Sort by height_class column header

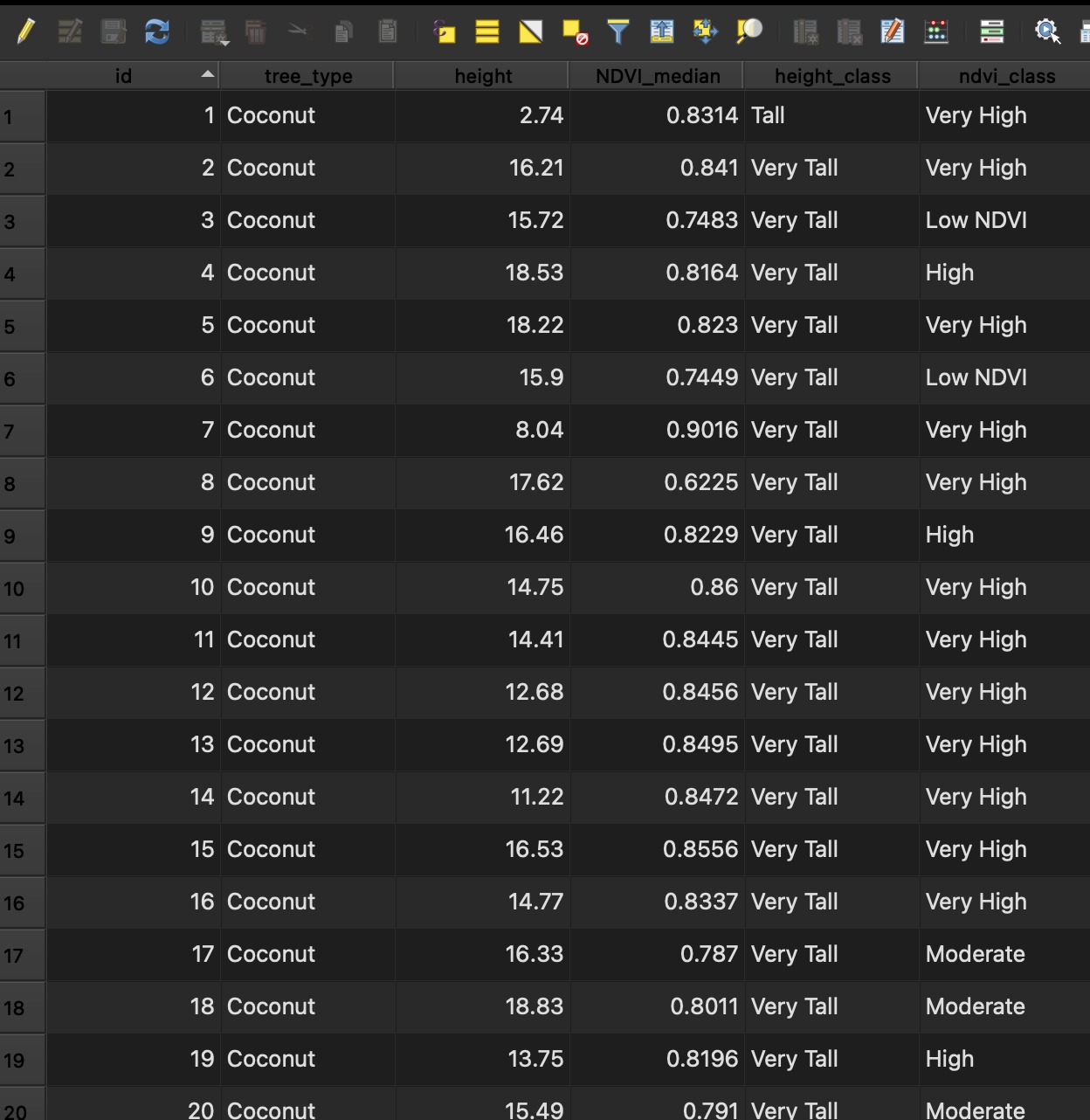(x=831, y=76)
